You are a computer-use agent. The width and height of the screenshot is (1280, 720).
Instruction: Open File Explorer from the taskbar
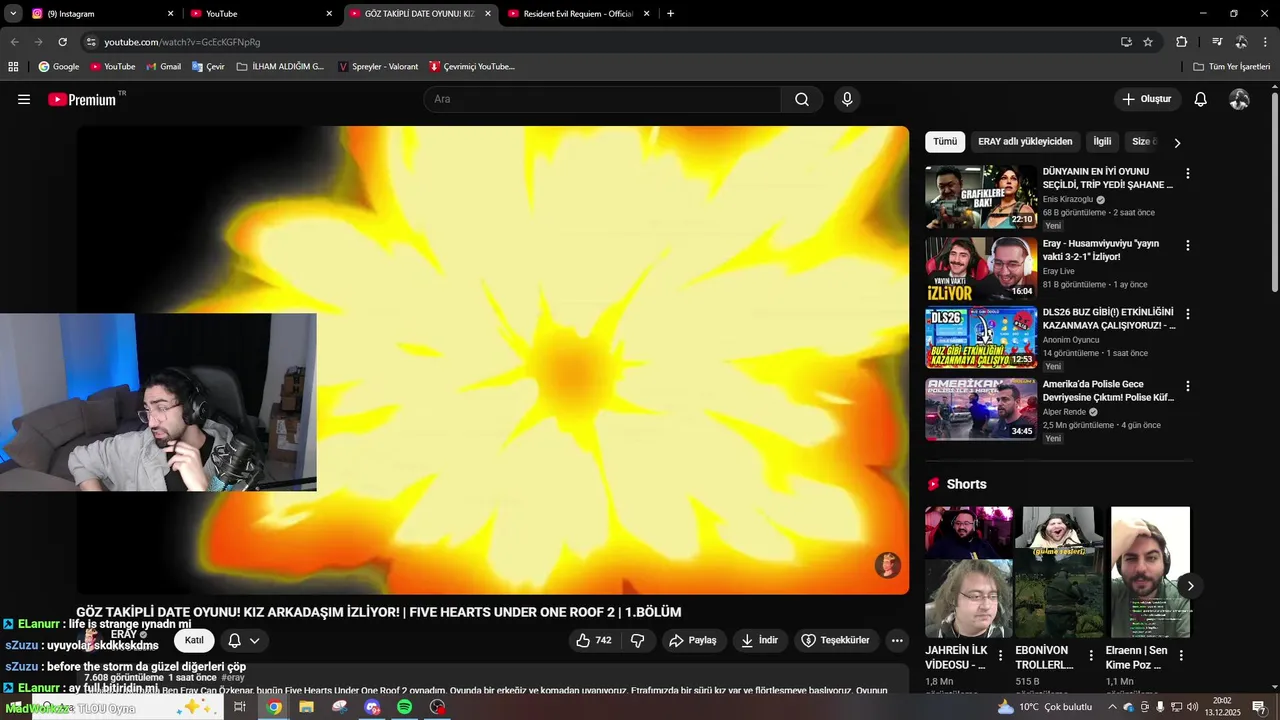tap(306, 707)
